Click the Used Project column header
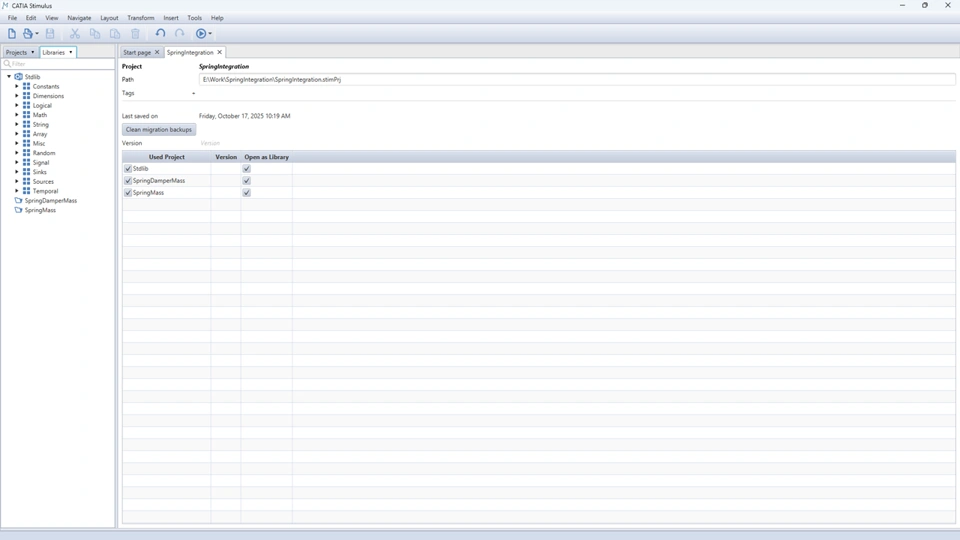 point(167,157)
